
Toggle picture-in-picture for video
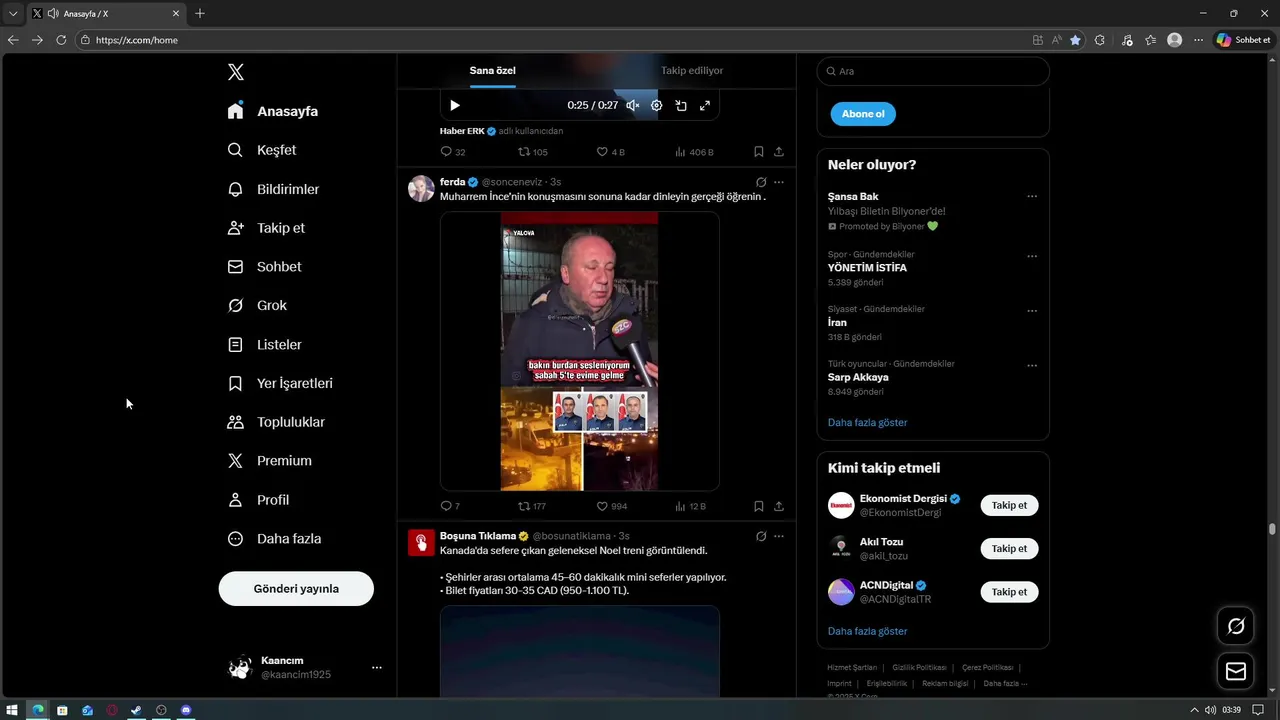click(x=681, y=105)
